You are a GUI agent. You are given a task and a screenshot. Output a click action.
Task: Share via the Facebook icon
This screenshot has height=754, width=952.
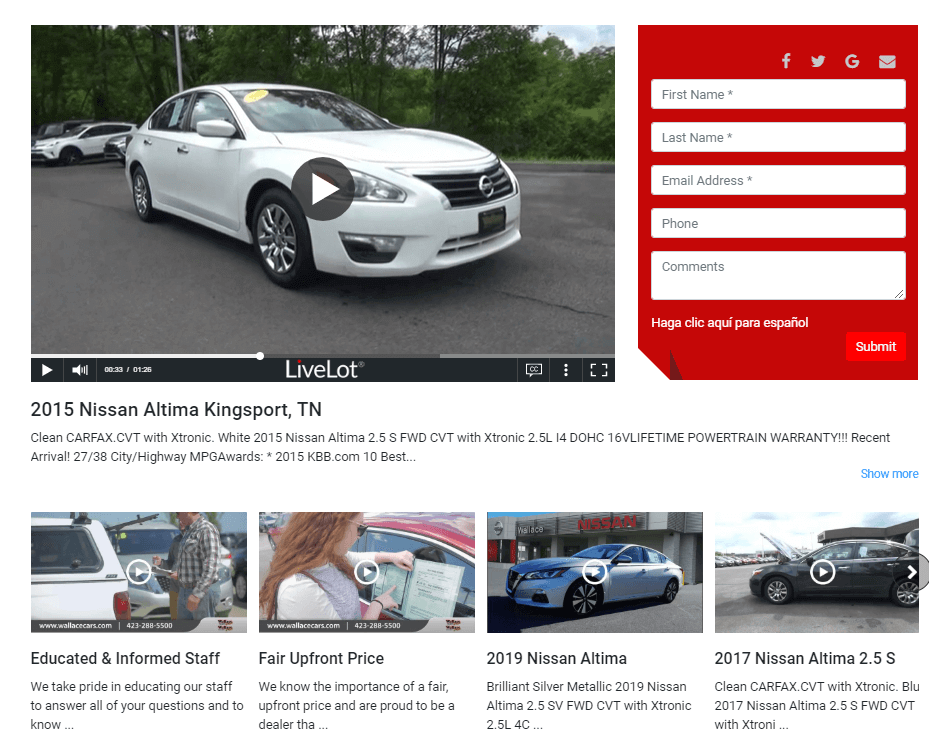coord(786,61)
